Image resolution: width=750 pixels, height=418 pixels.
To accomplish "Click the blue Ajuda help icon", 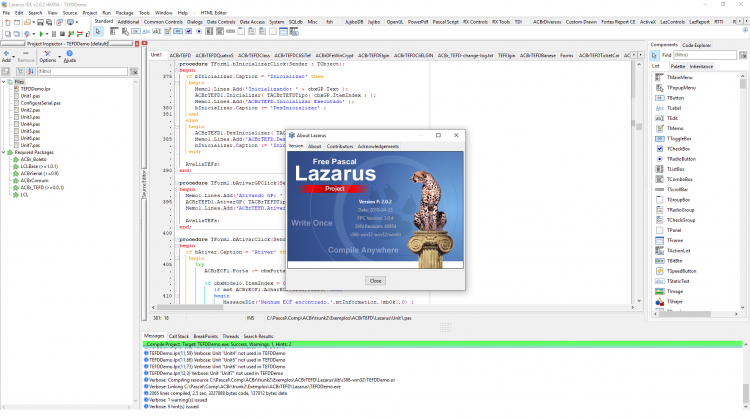I will click(70, 56).
